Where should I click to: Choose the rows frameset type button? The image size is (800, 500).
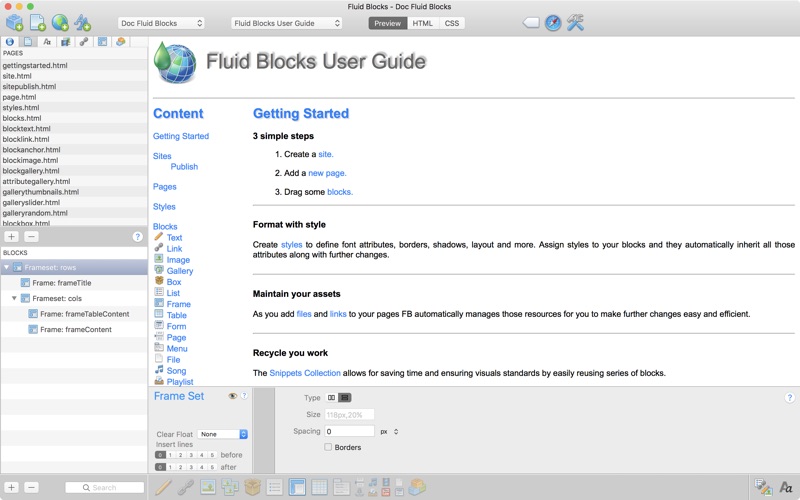[x=345, y=397]
